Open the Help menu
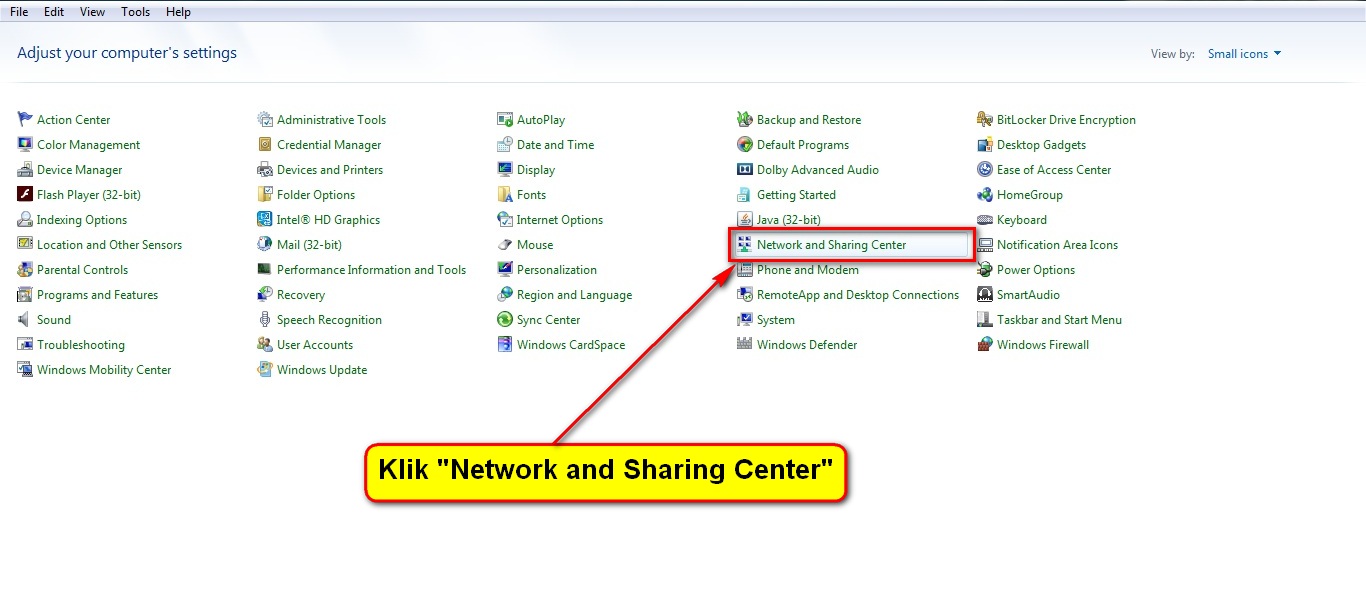Image resolution: width=1366 pixels, height=603 pixels. pos(178,12)
